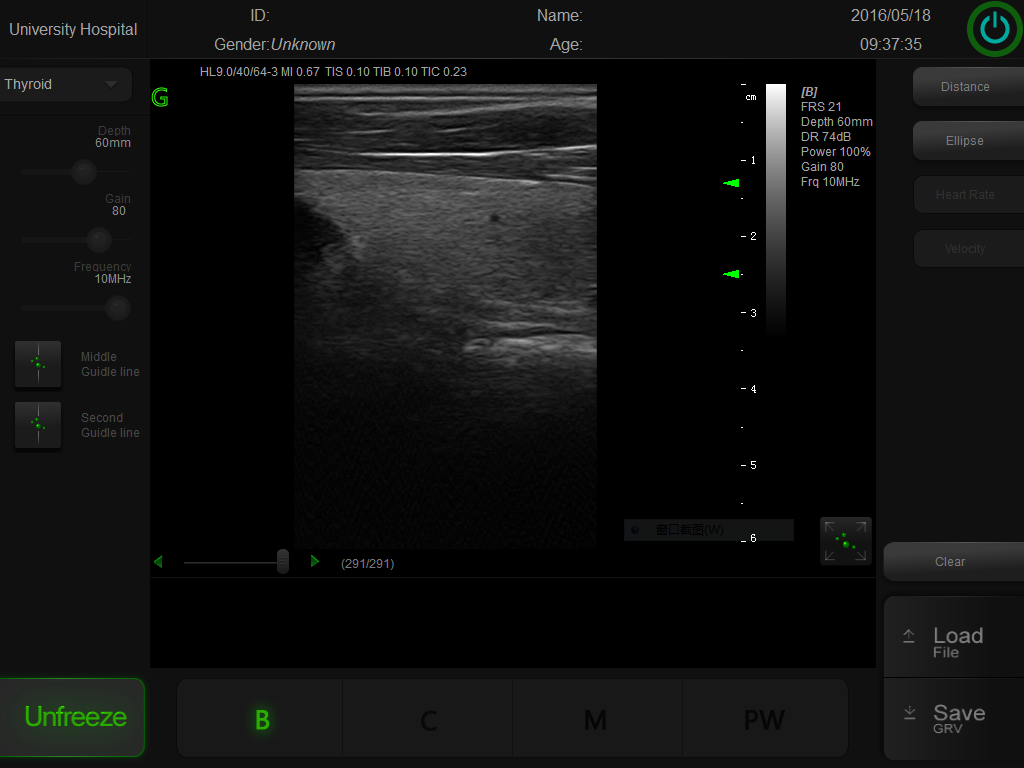
Task: Switch to B mode tab
Action: click(261, 720)
